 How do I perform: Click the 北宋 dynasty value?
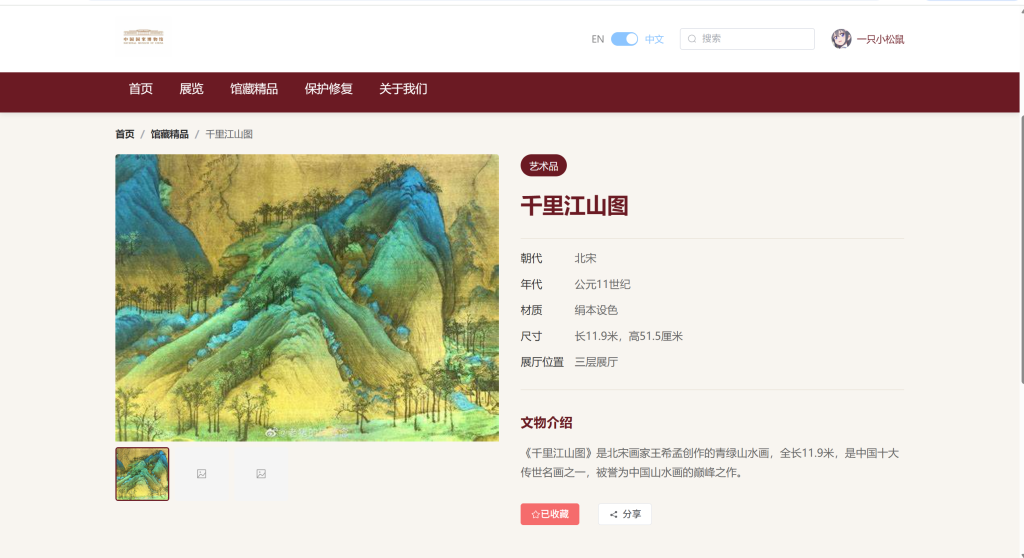click(x=585, y=258)
